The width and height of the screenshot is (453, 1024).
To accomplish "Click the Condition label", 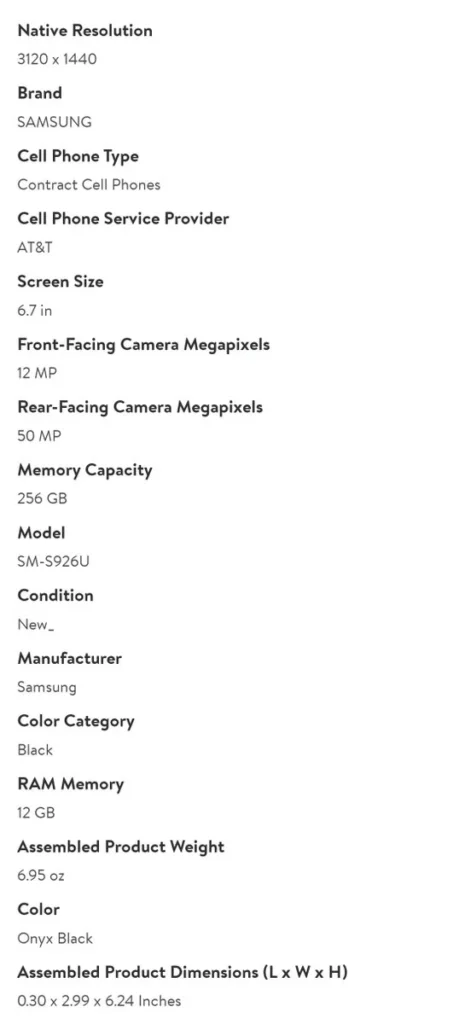I will pos(55,596).
